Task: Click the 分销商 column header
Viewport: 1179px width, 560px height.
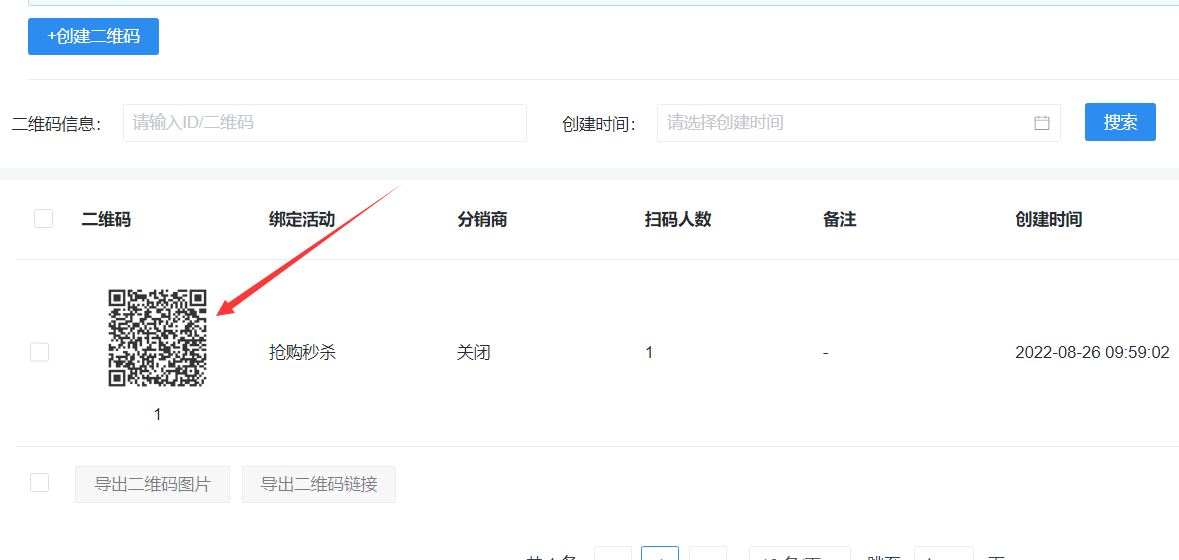Action: click(x=482, y=219)
